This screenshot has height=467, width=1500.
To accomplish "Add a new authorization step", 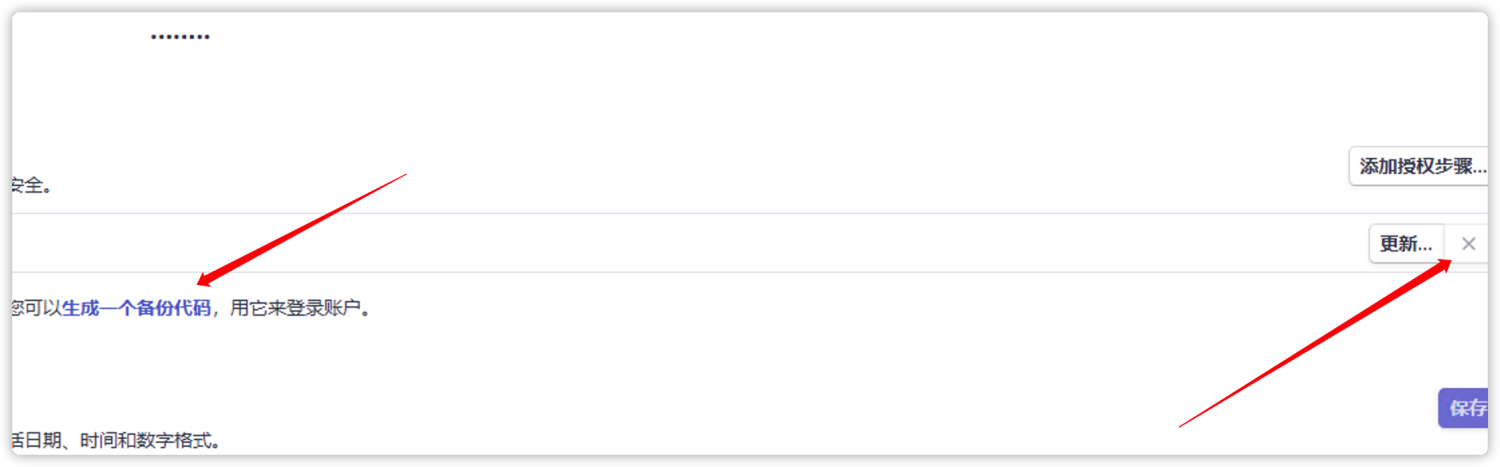I will [x=1418, y=166].
